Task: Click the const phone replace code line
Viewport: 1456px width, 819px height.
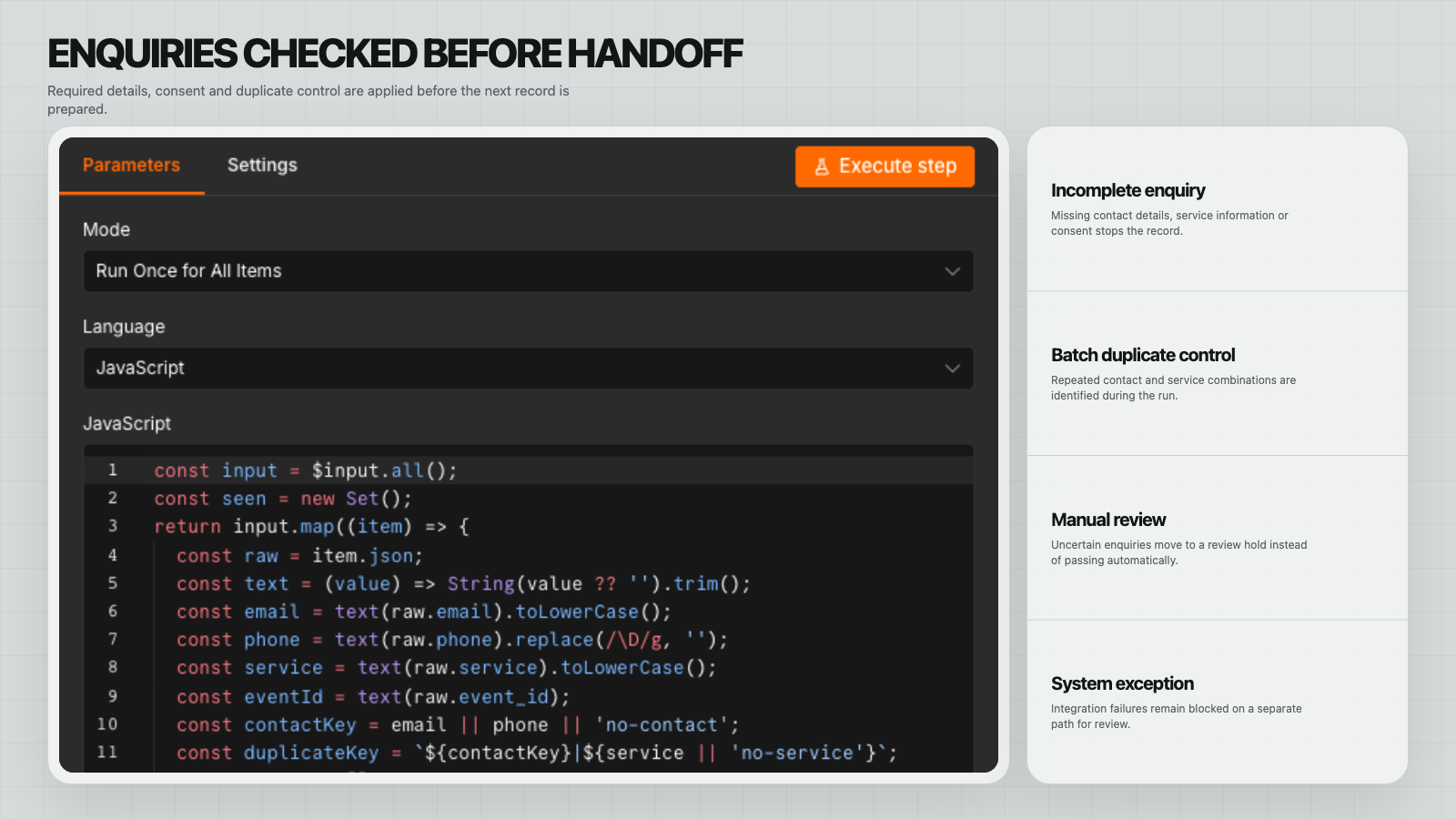Action: (x=452, y=641)
